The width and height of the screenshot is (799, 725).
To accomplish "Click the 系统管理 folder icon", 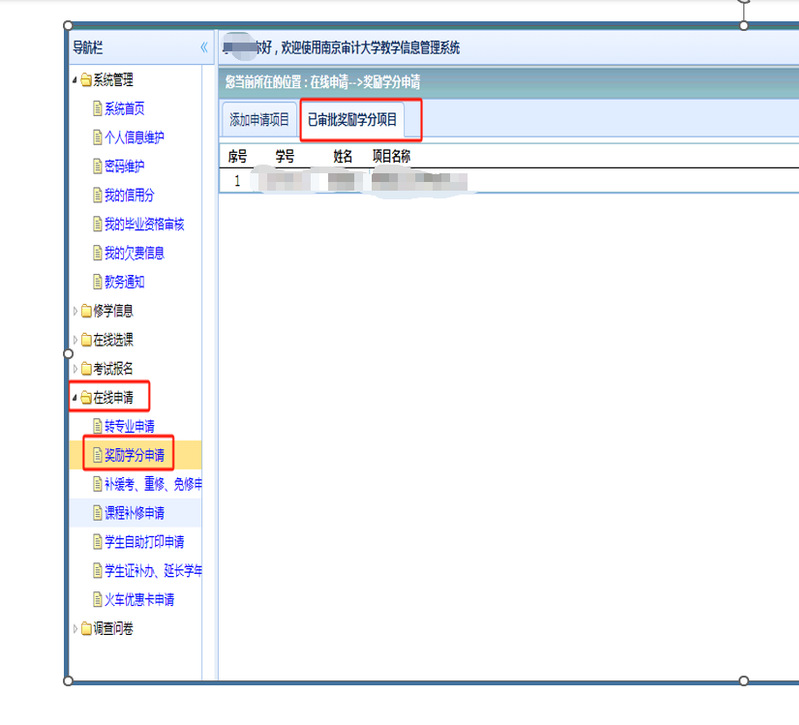I will point(86,80).
